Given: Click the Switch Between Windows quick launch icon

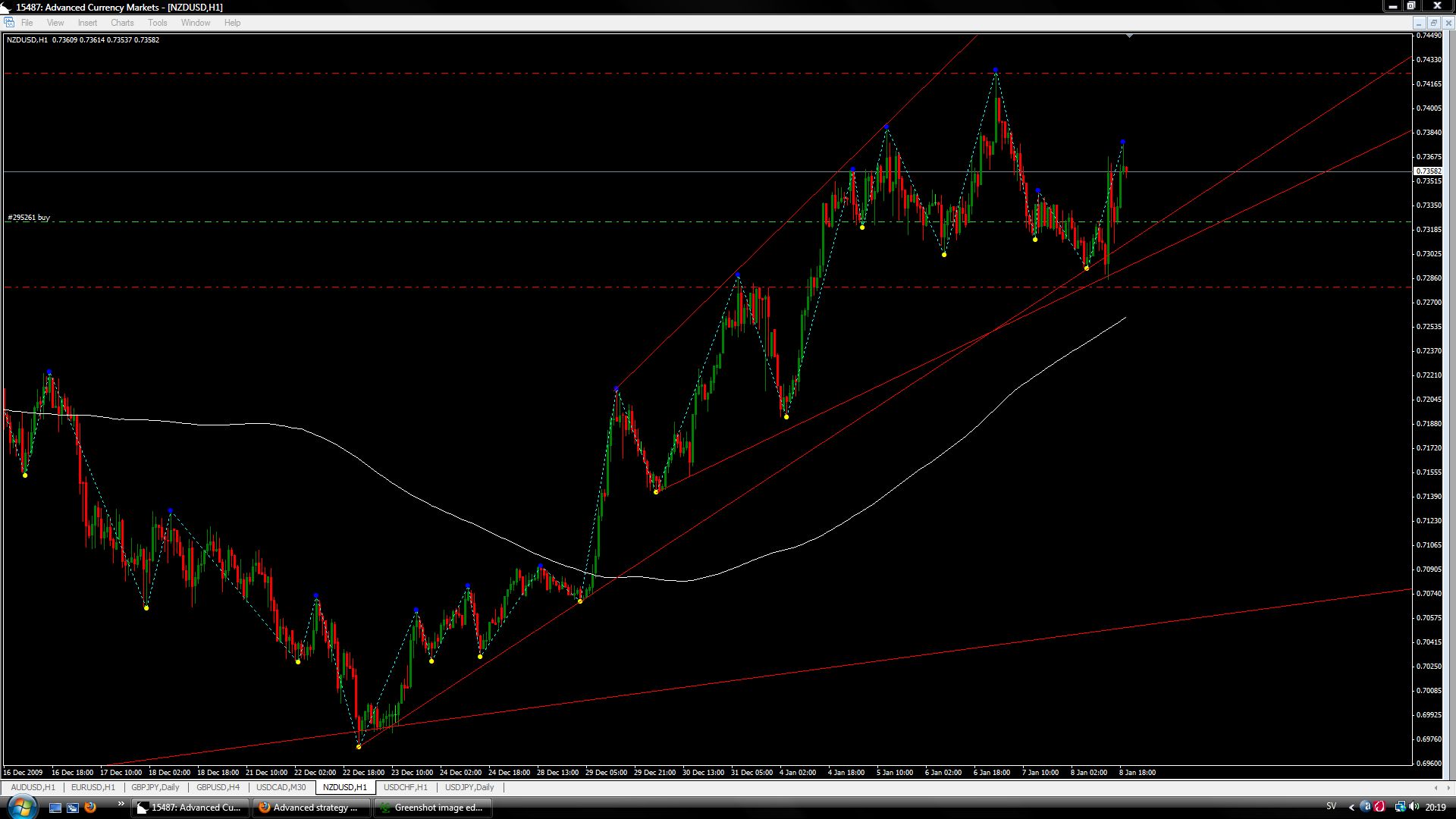Looking at the screenshot, I should coord(73,808).
